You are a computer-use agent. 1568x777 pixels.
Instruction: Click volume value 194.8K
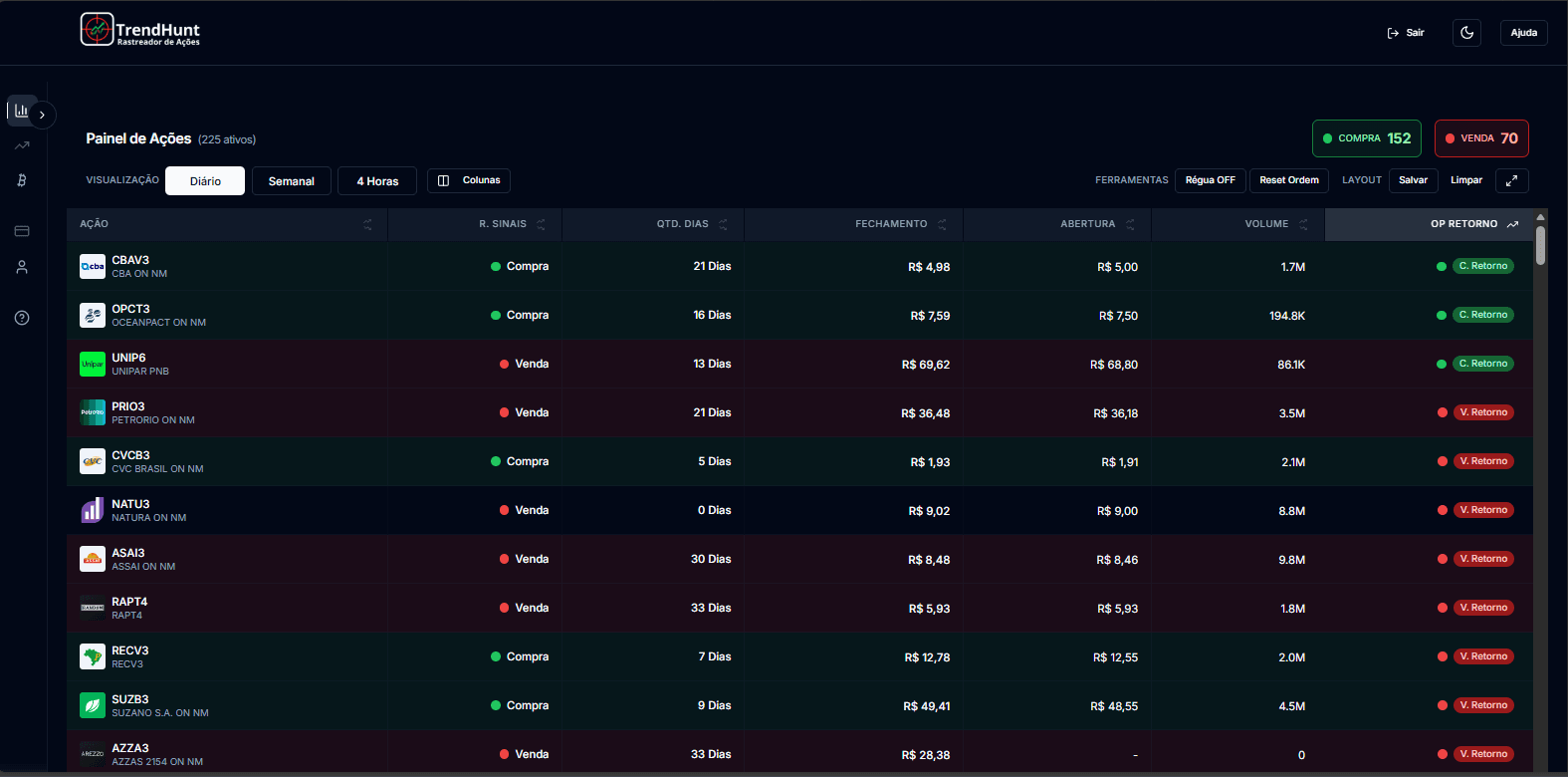[1287, 316]
